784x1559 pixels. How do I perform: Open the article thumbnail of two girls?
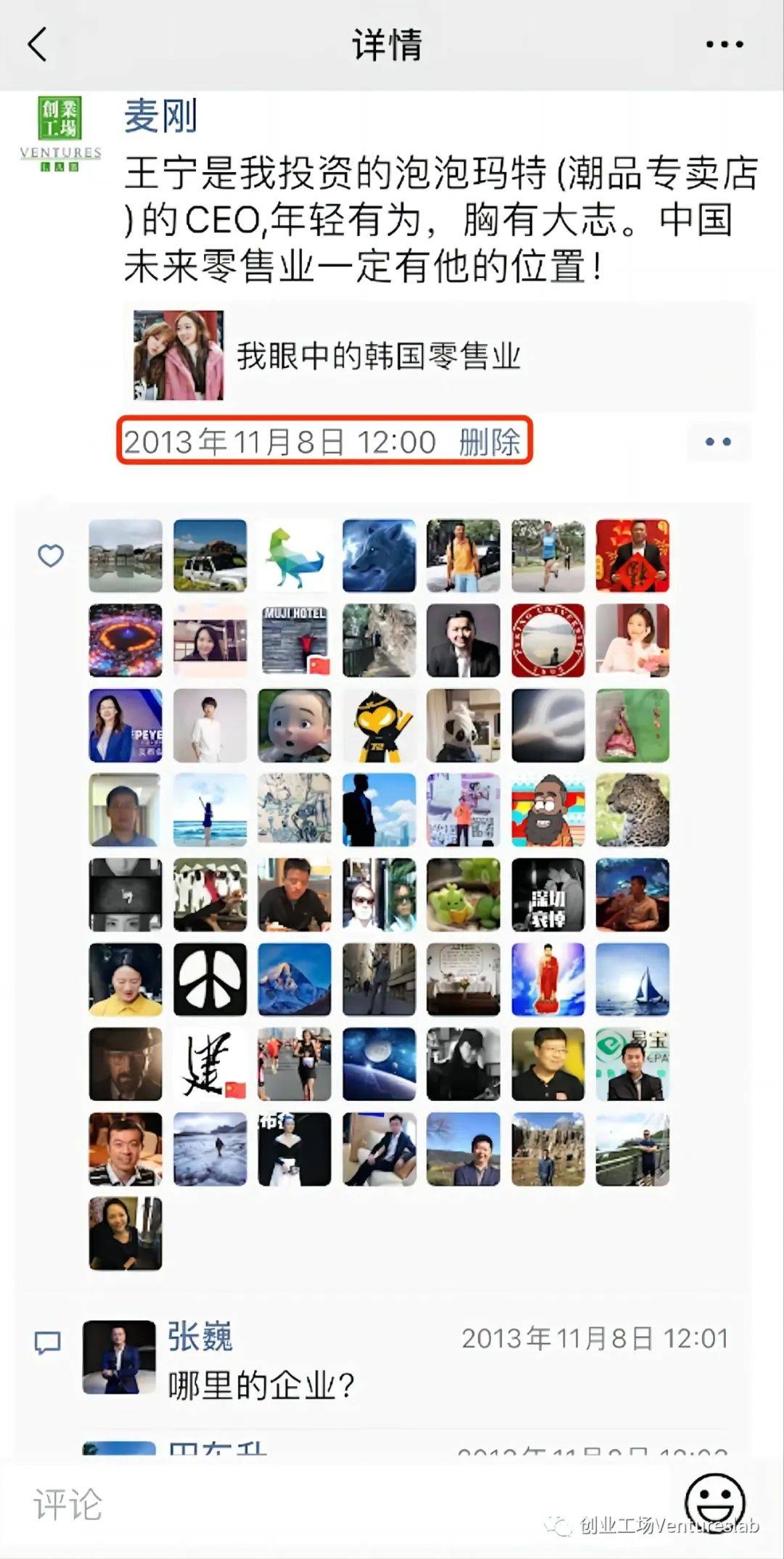pyautogui.click(x=179, y=356)
